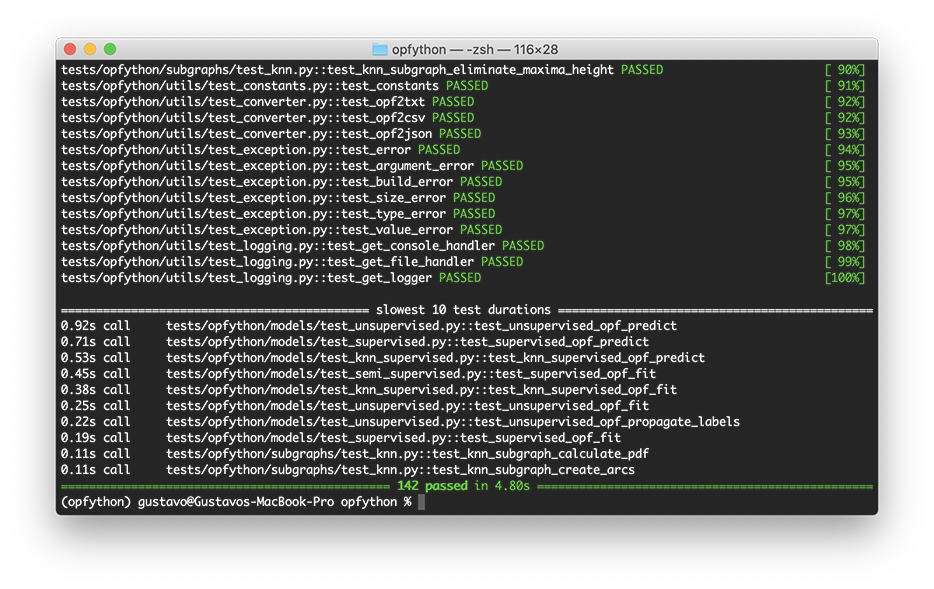This screenshot has height=589, width=934.
Task: Click the 'slowest 10 test durations' header
Action: pos(463,310)
